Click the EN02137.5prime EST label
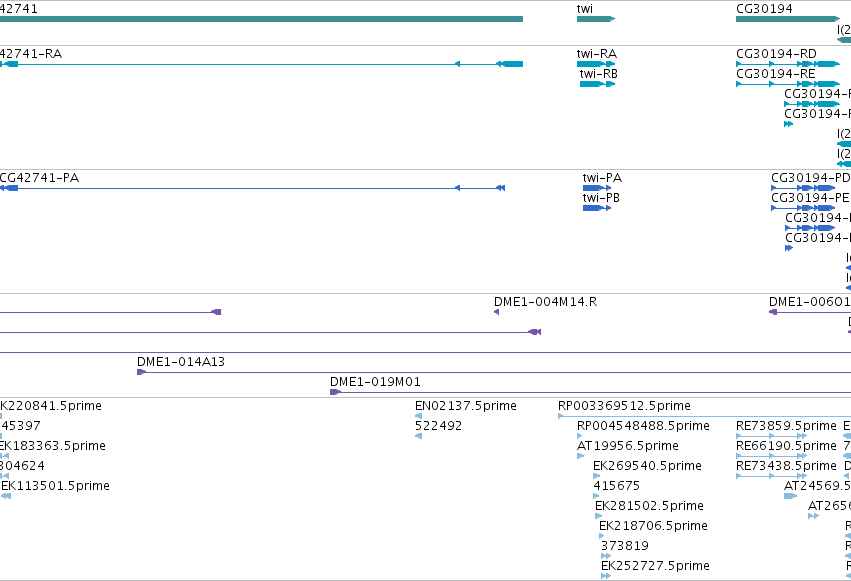This screenshot has width=851, height=581. (x=466, y=406)
